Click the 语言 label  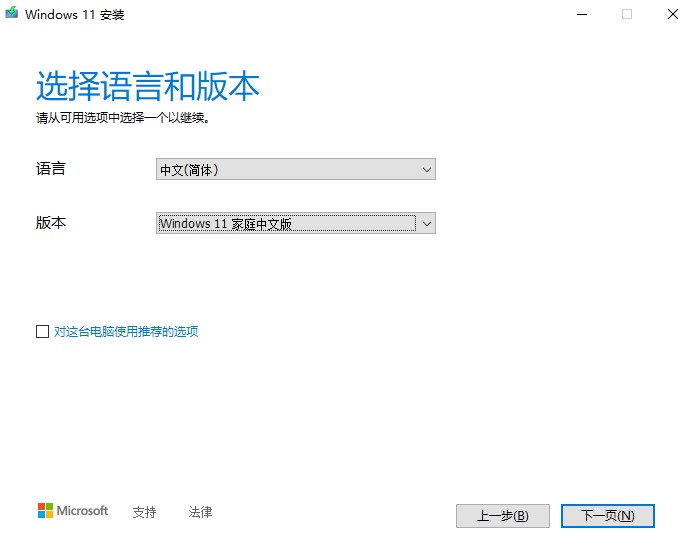click(51, 169)
